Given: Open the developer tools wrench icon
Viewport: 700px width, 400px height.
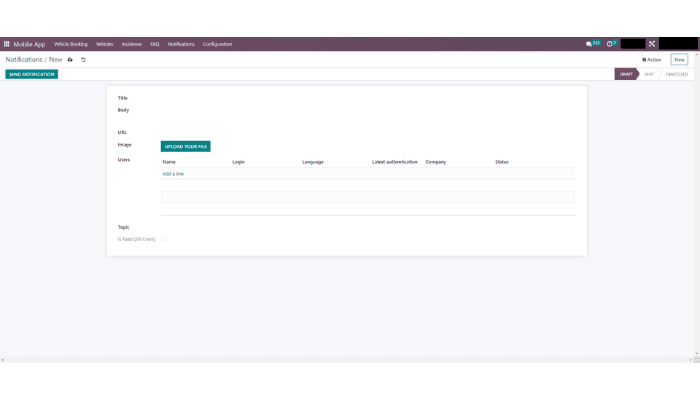Looking at the screenshot, I should click(x=652, y=44).
